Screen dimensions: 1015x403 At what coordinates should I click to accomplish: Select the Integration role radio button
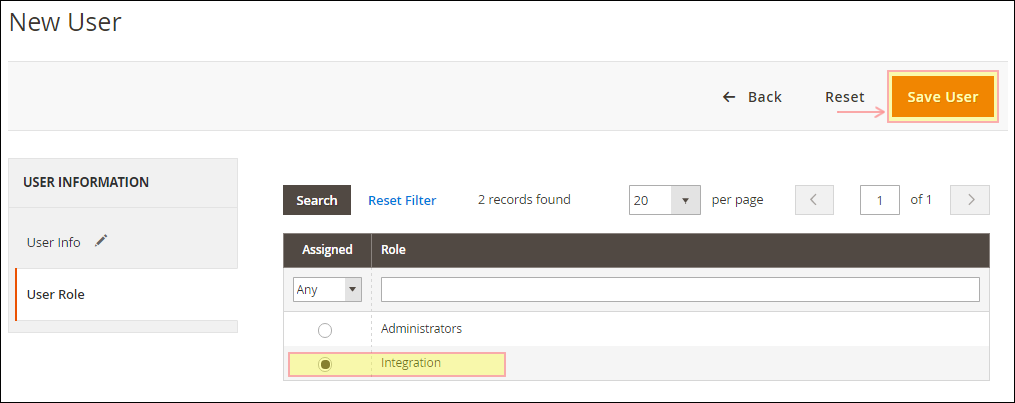point(325,365)
